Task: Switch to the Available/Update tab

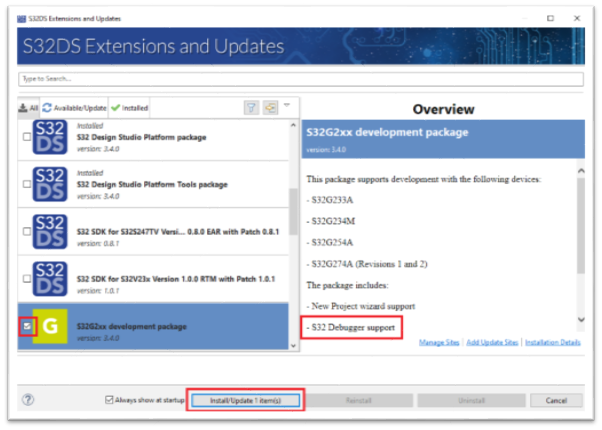Action: pos(74,108)
